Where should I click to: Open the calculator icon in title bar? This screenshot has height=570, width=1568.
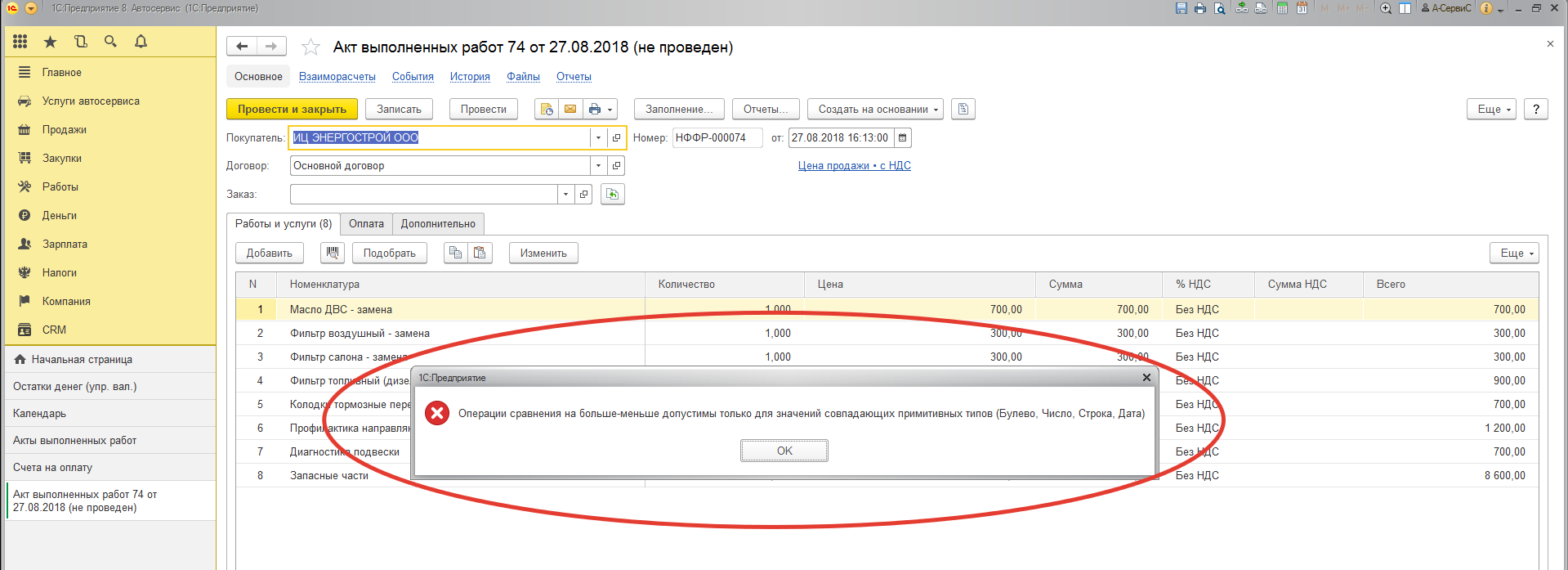click(x=1282, y=8)
